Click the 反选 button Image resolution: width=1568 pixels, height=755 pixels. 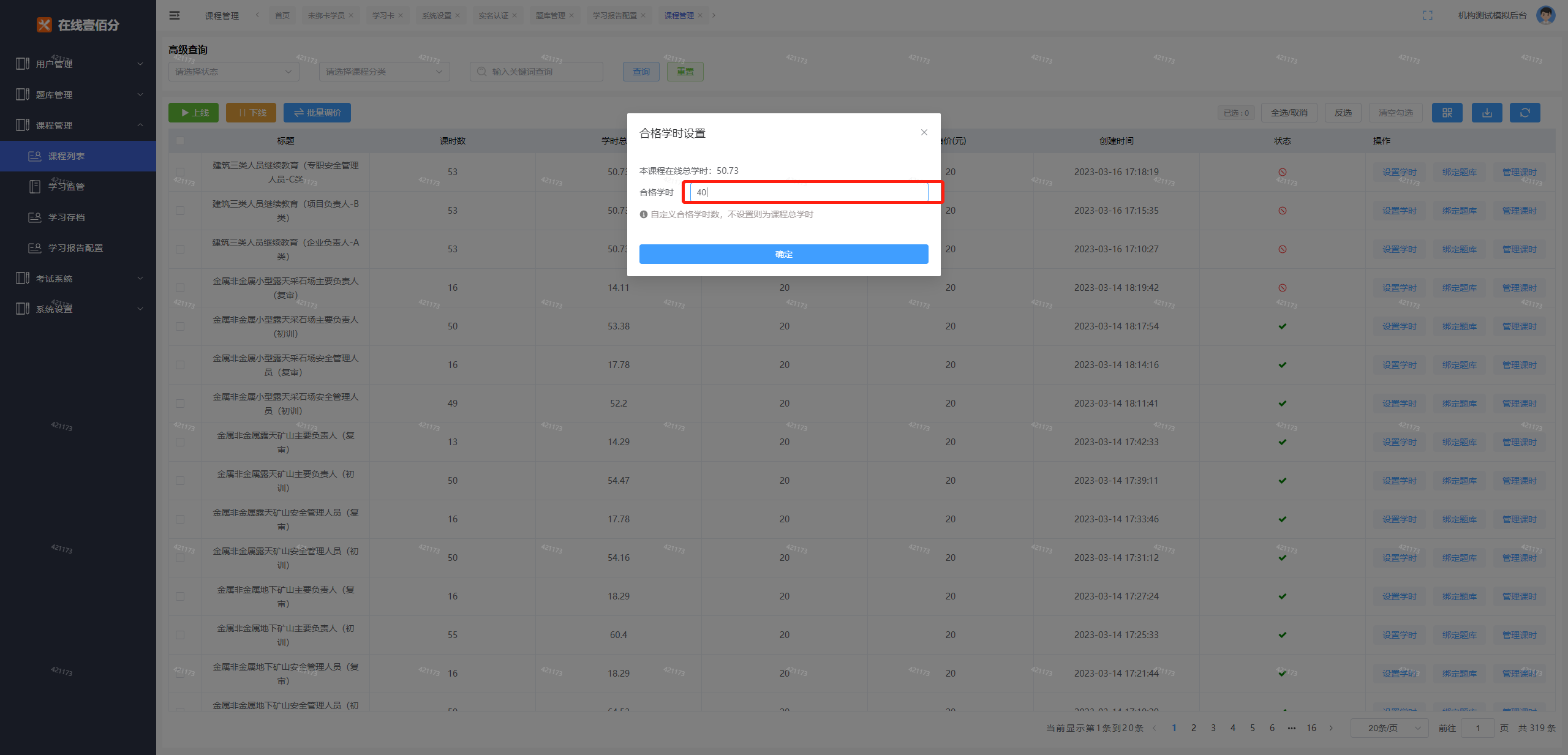click(1343, 113)
